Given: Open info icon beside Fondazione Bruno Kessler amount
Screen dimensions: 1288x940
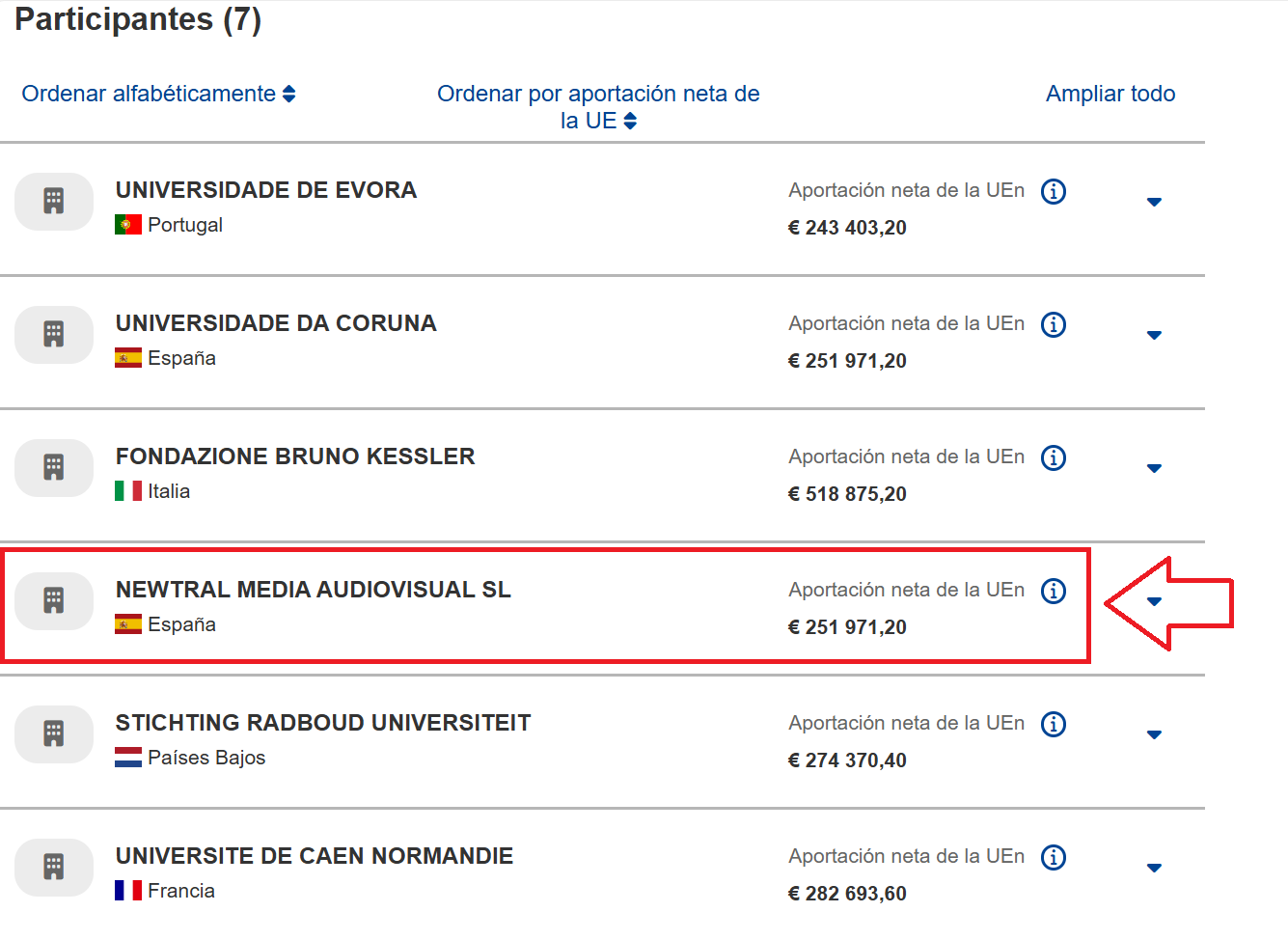Looking at the screenshot, I should [1054, 457].
